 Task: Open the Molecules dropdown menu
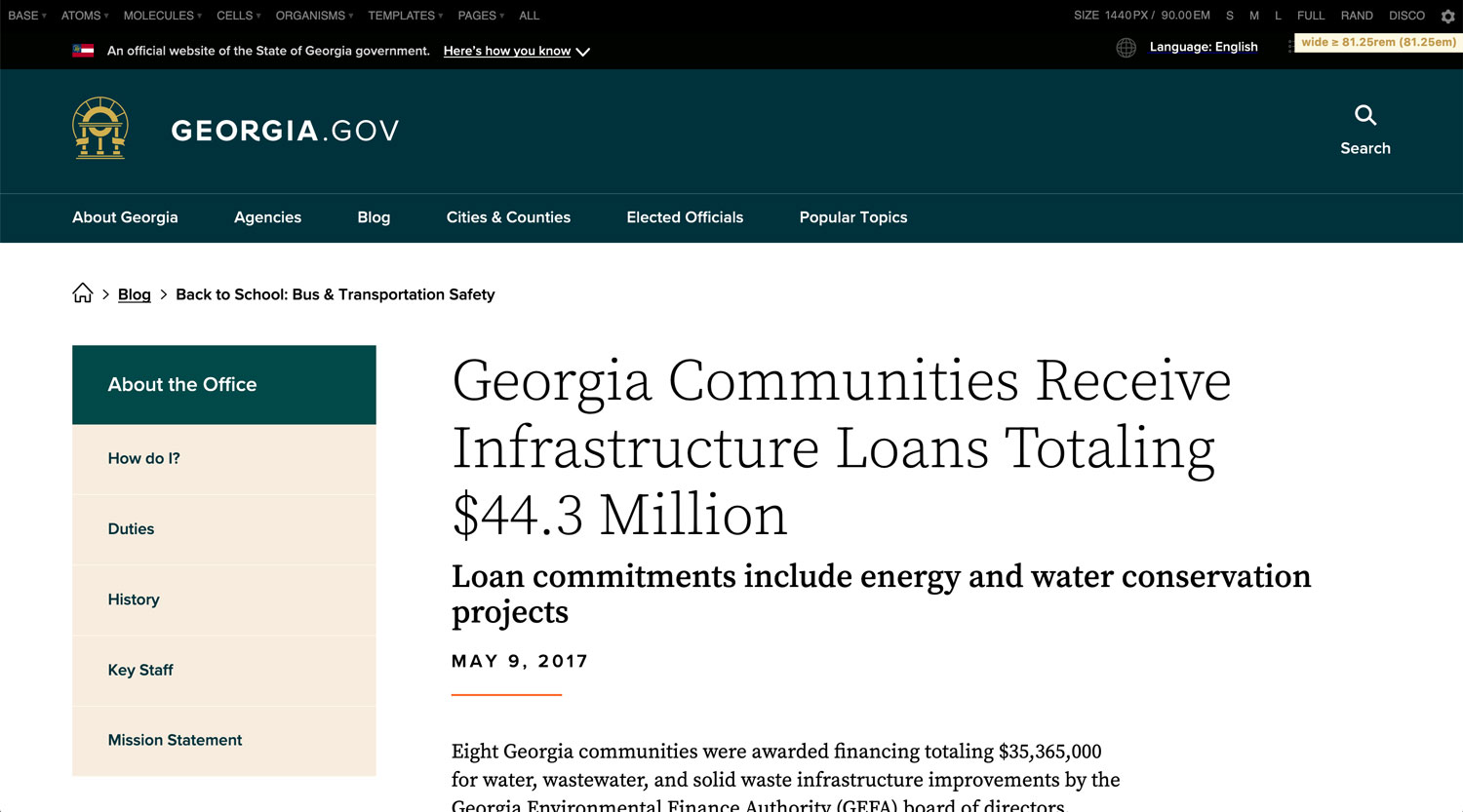click(162, 16)
